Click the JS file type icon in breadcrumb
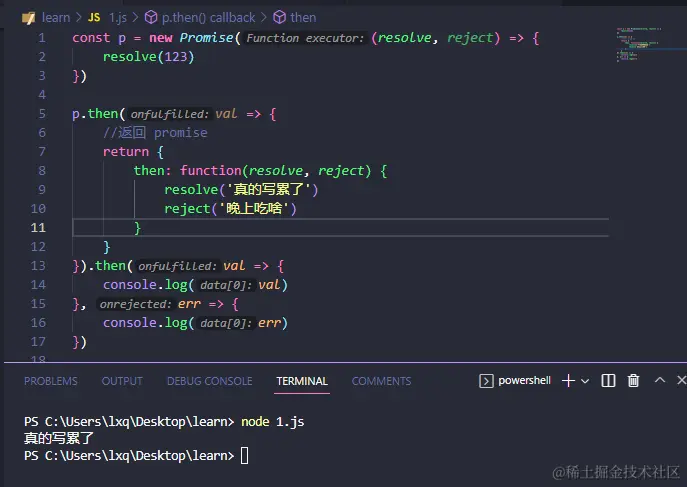Image resolution: width=687 pixels, height=487 pixels. [94, 18]
